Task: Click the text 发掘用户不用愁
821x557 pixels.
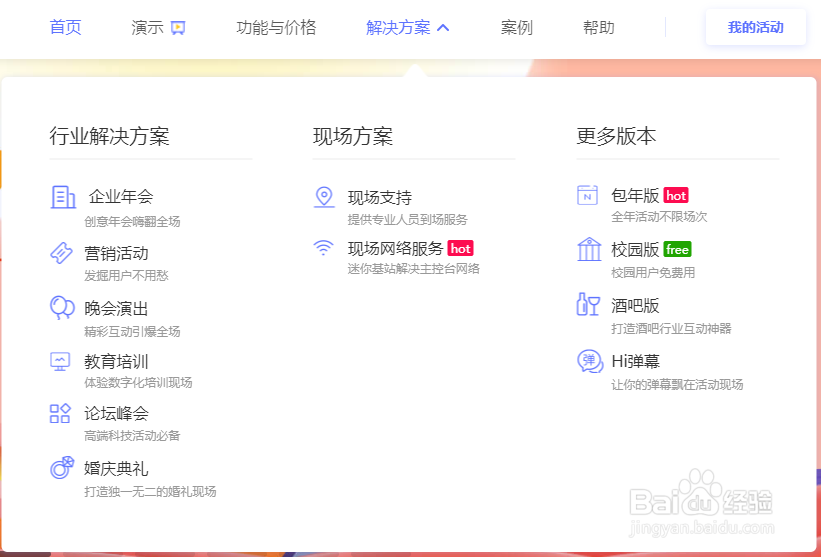Action: [x=126, y=275]
